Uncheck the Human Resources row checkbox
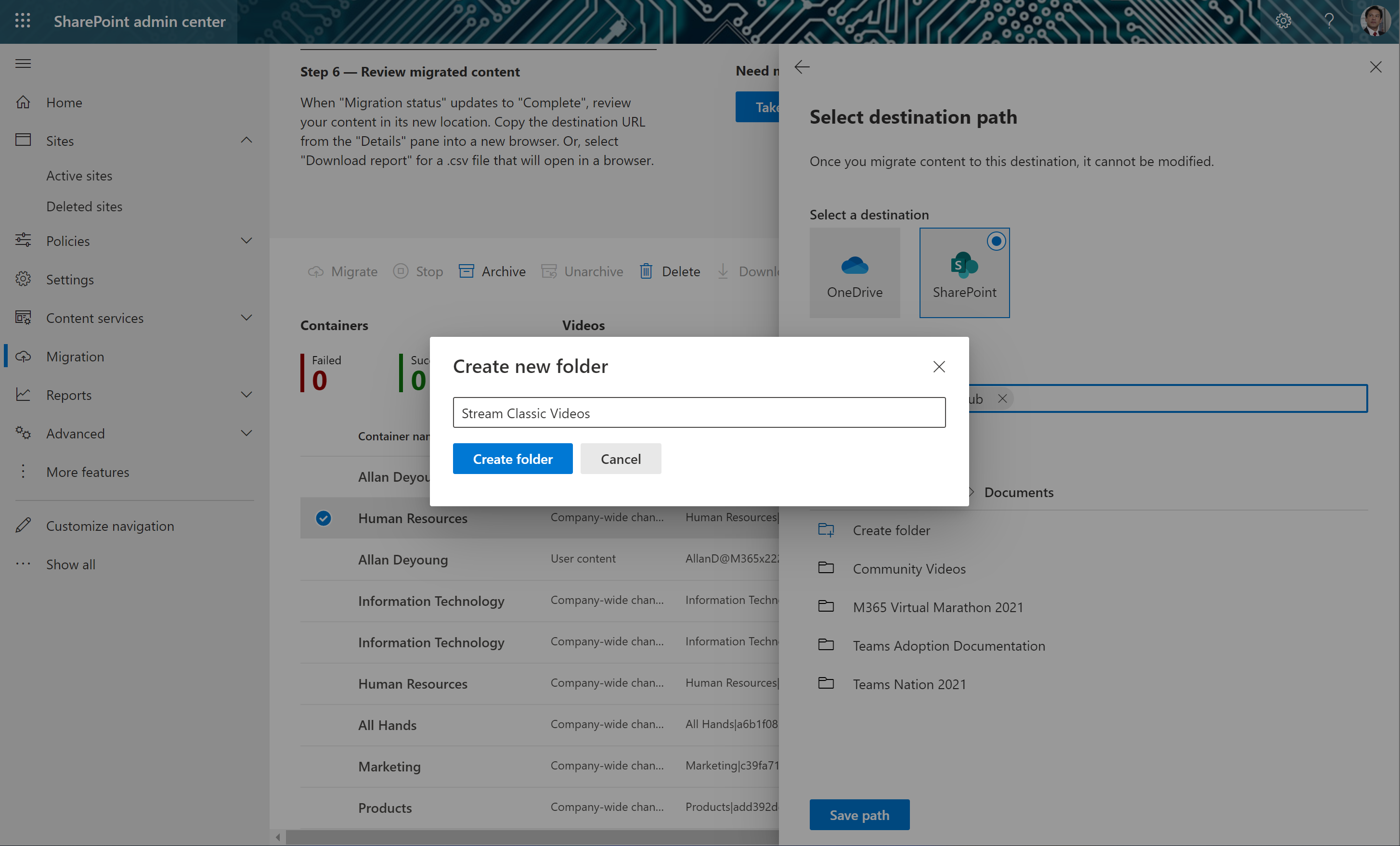The width and height of the screenshot is (1400, 846). (x=324, y=518)
